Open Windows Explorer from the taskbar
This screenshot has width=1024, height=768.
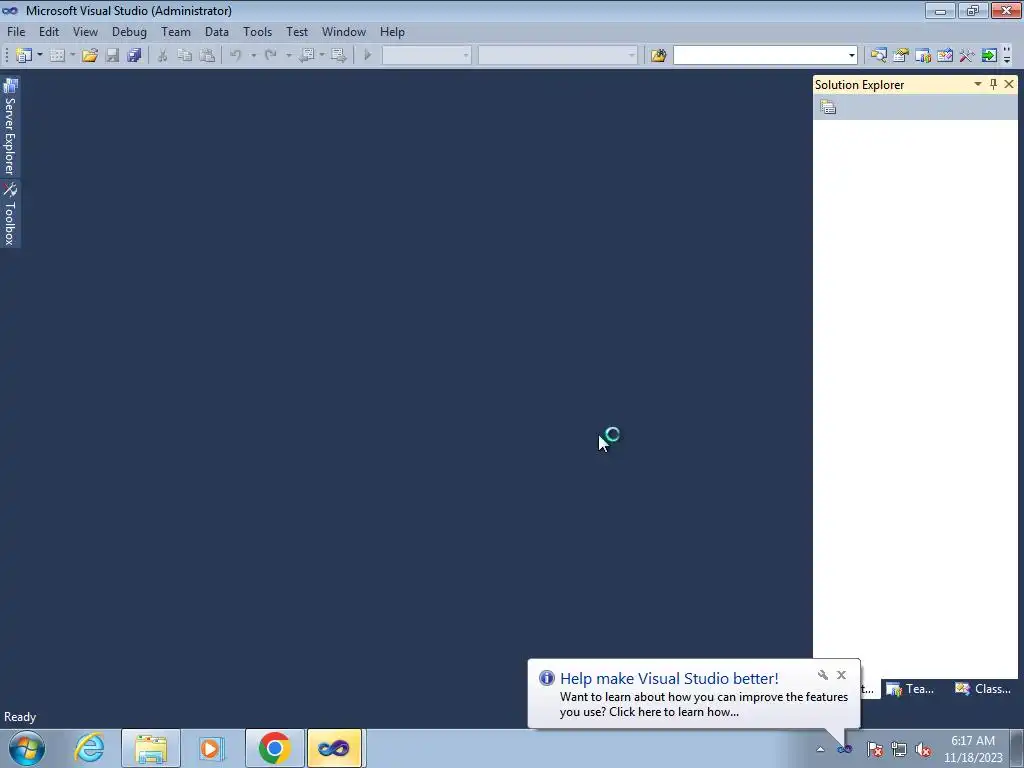(x=151, y=748)
